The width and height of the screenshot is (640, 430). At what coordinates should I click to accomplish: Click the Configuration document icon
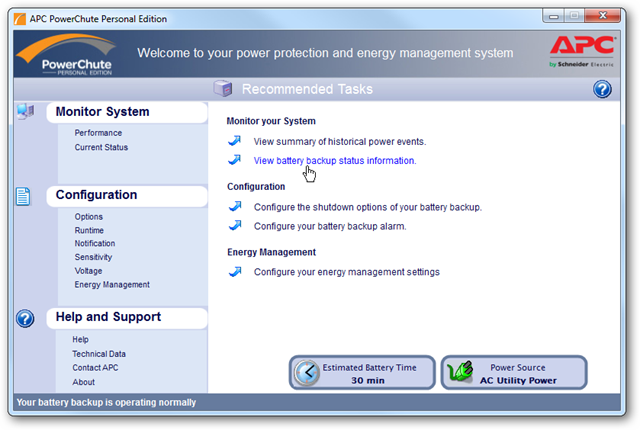point(26,196)
